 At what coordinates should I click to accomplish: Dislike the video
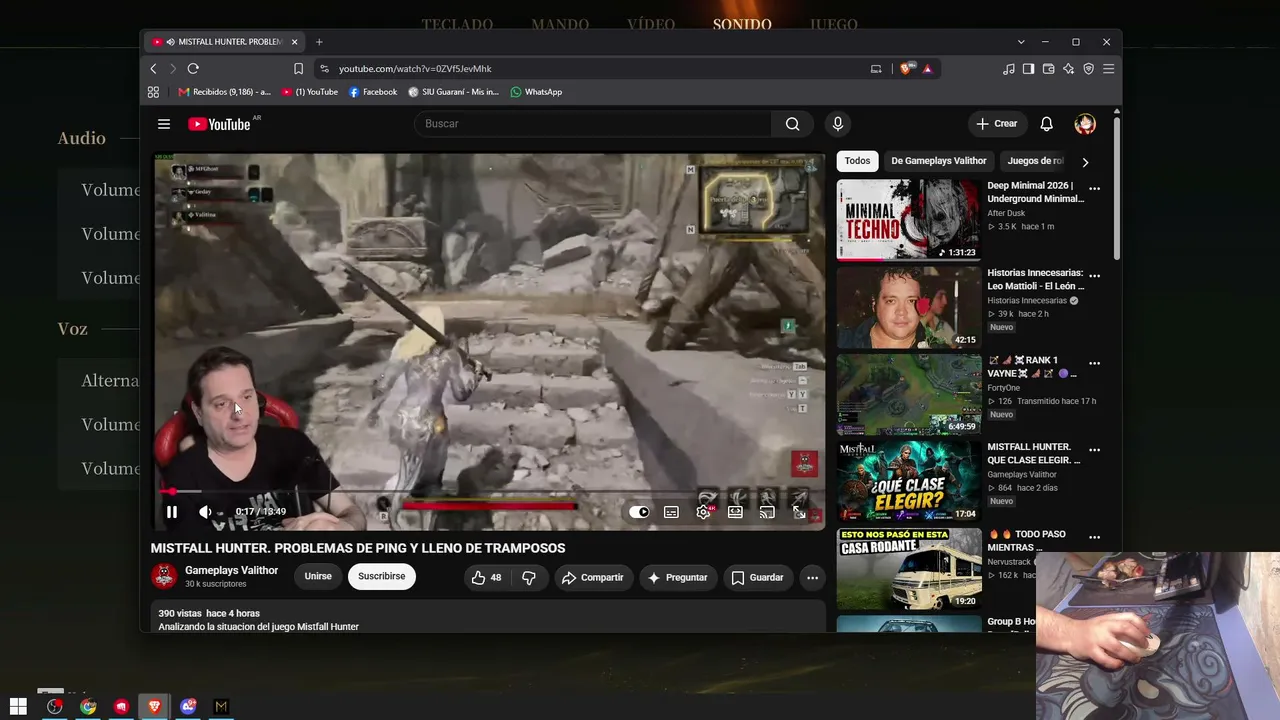tap(529, 577)
